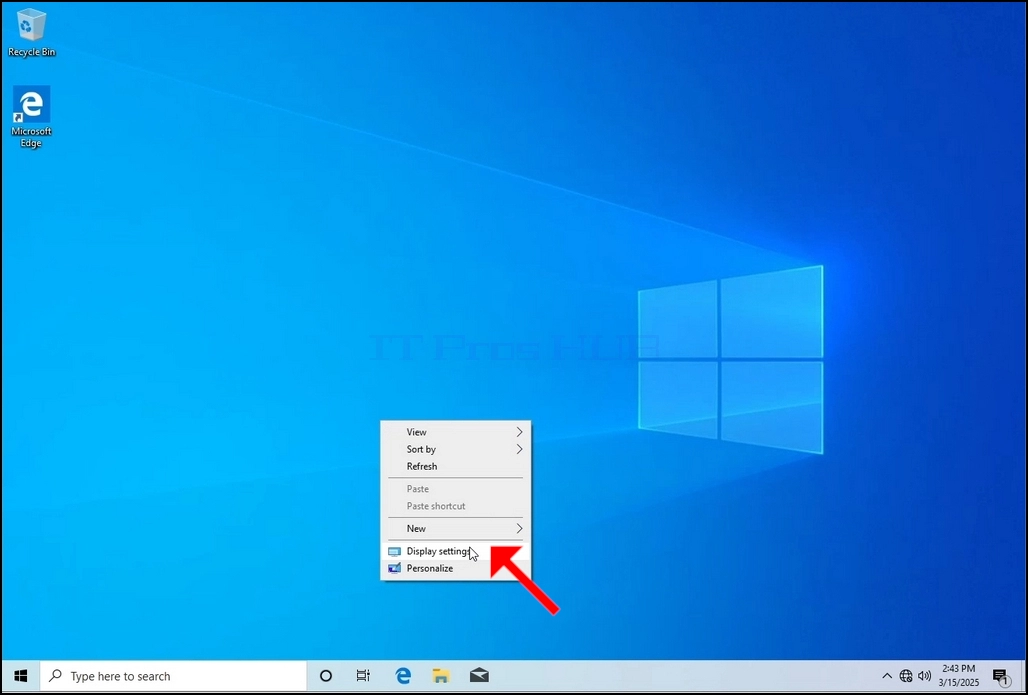Expand the Sort by submenu
This screenshot has height=695, width=1028.
click(x=456, y=449)
